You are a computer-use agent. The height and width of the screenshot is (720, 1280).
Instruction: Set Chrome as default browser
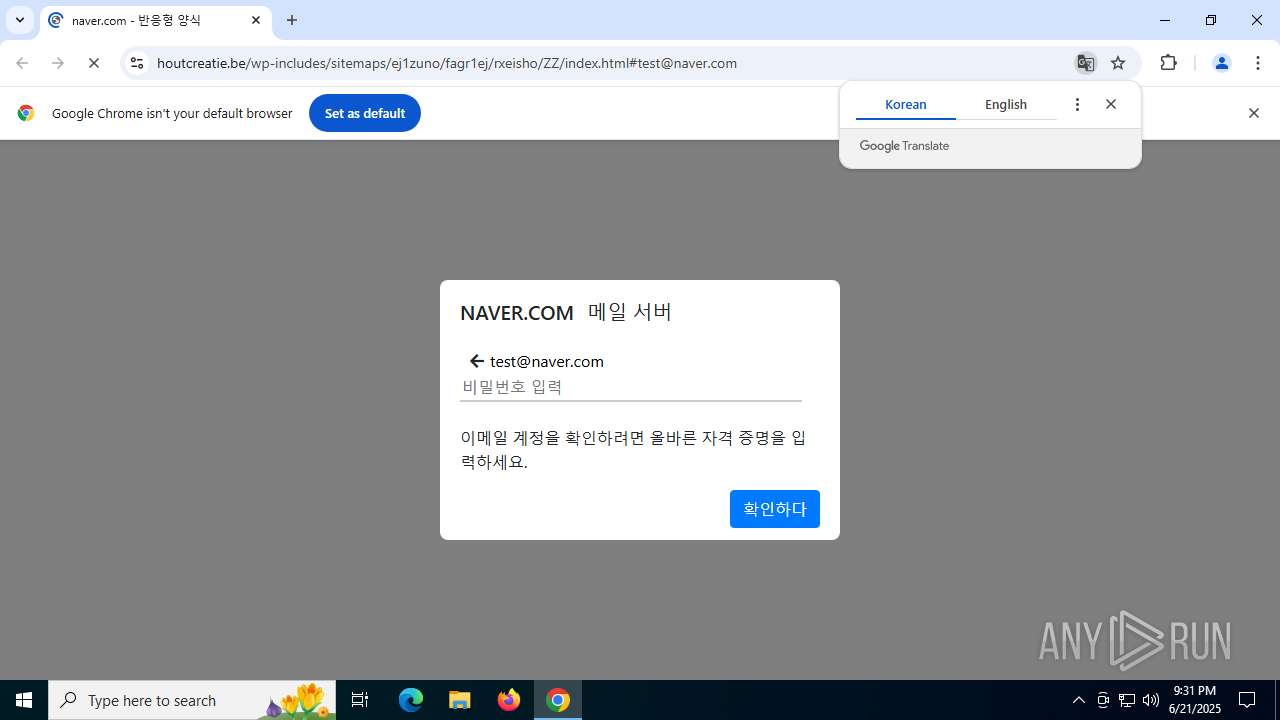click(365, 113)
